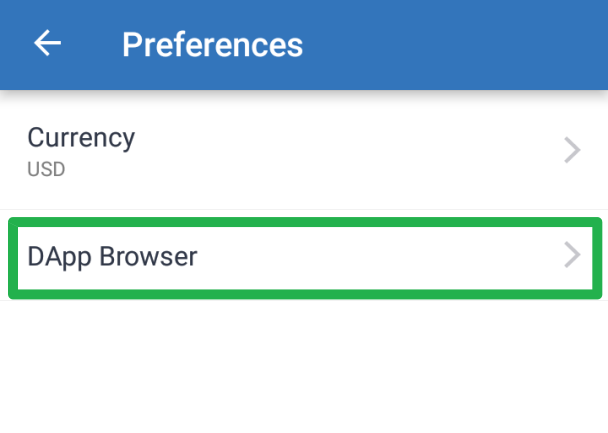Viewport: 608px width, 433px height.
Task: Expand Currency options via right arrow
Action: (x=572, y=150)
